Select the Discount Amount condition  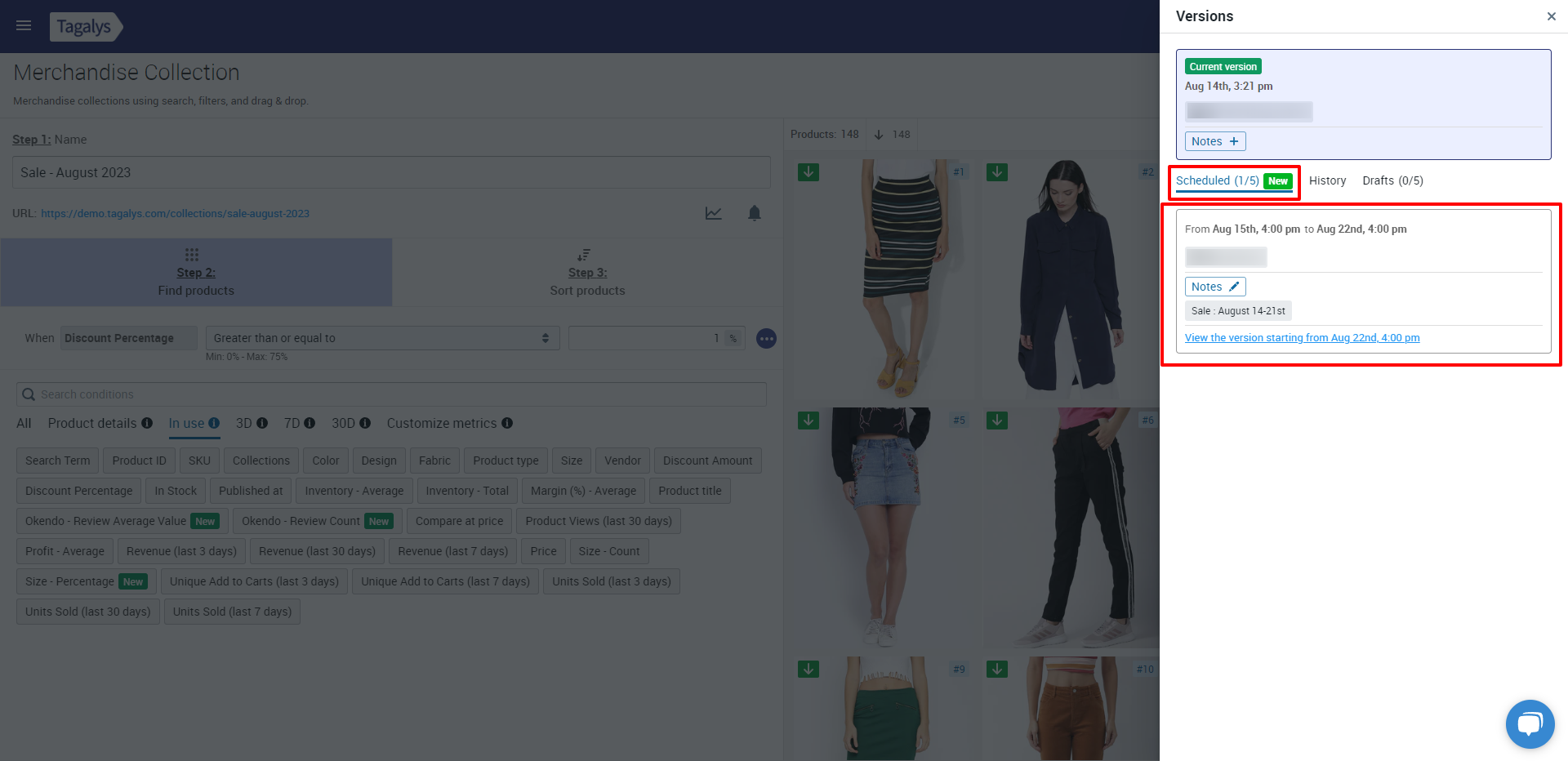(708, 461)
